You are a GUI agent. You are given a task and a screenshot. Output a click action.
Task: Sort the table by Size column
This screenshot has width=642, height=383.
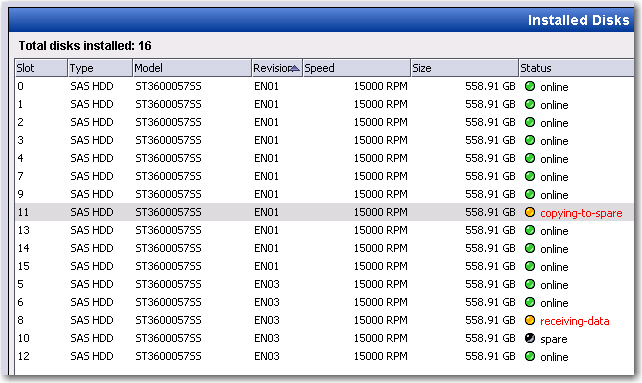pos(465,68)
